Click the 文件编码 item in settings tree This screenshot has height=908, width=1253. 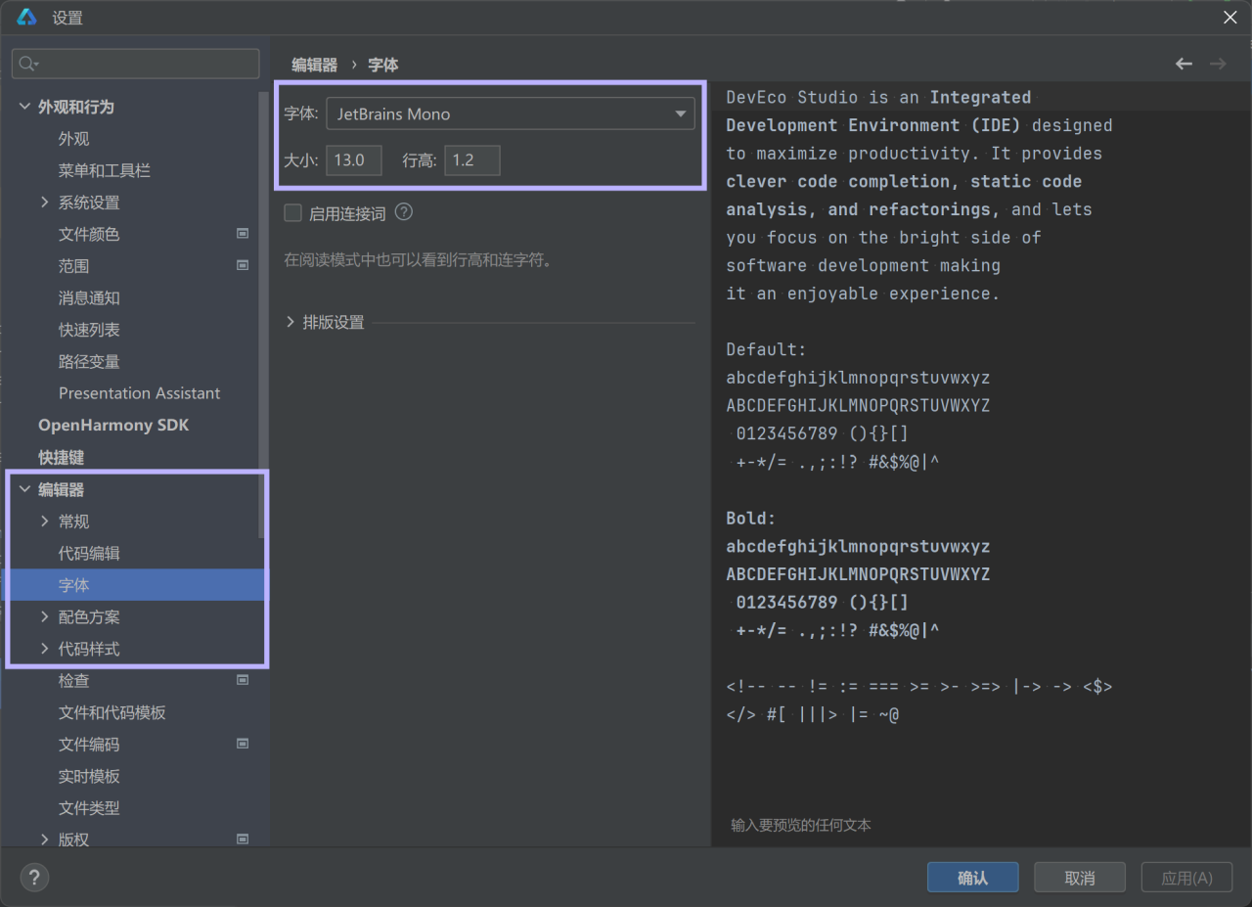(x=89, y=745)
